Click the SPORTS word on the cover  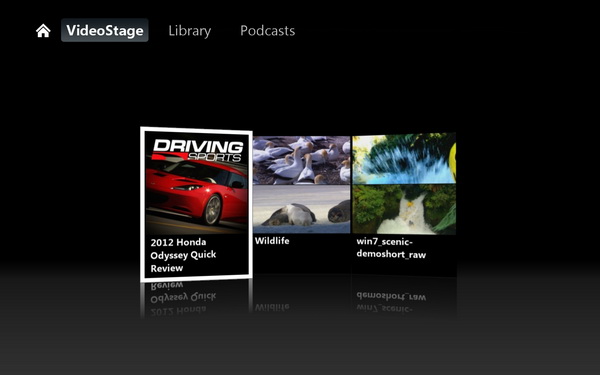pyautogui.click(x=215, y=157)
